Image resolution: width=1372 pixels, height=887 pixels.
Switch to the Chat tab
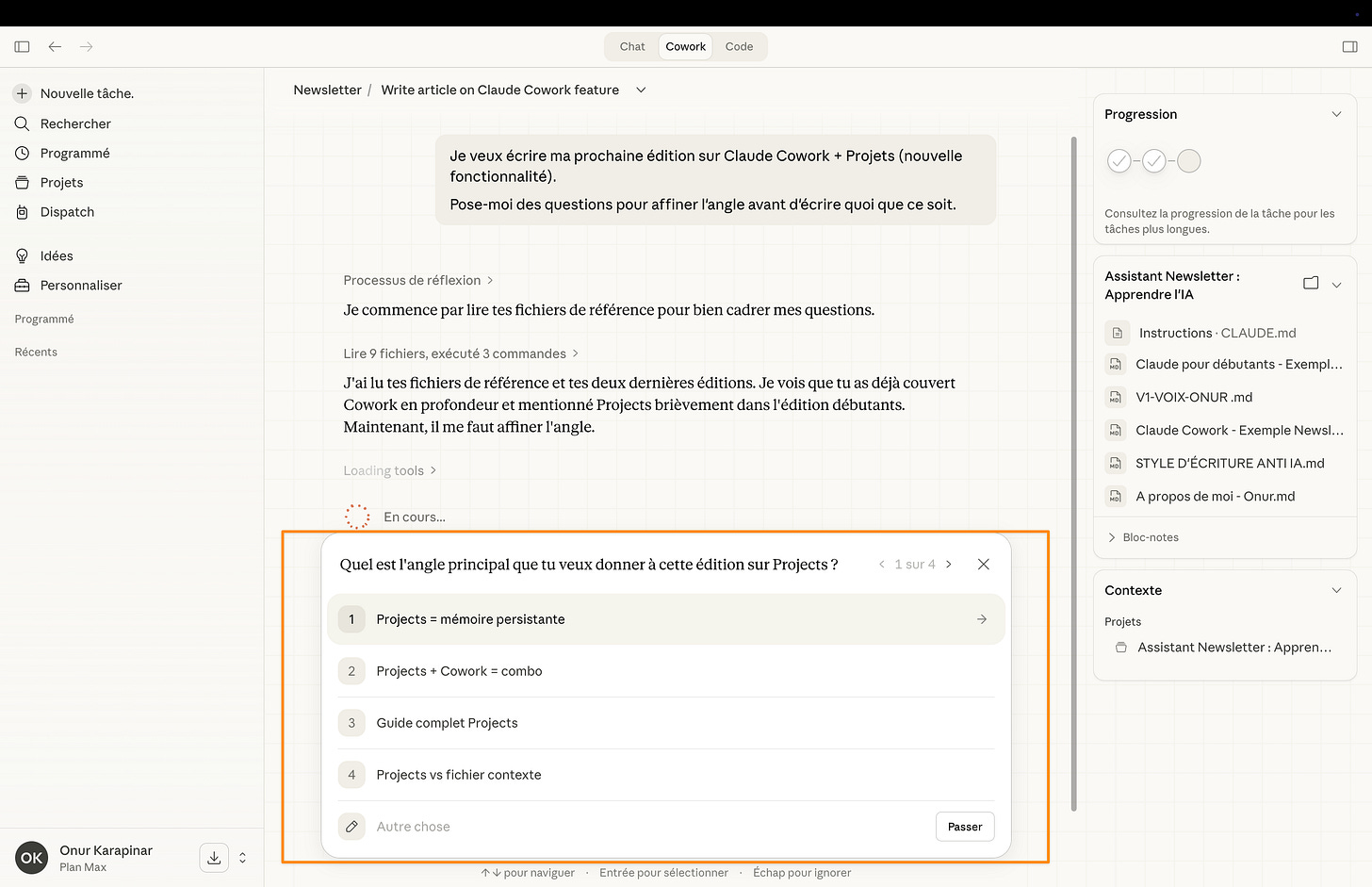tap(632, 46)
